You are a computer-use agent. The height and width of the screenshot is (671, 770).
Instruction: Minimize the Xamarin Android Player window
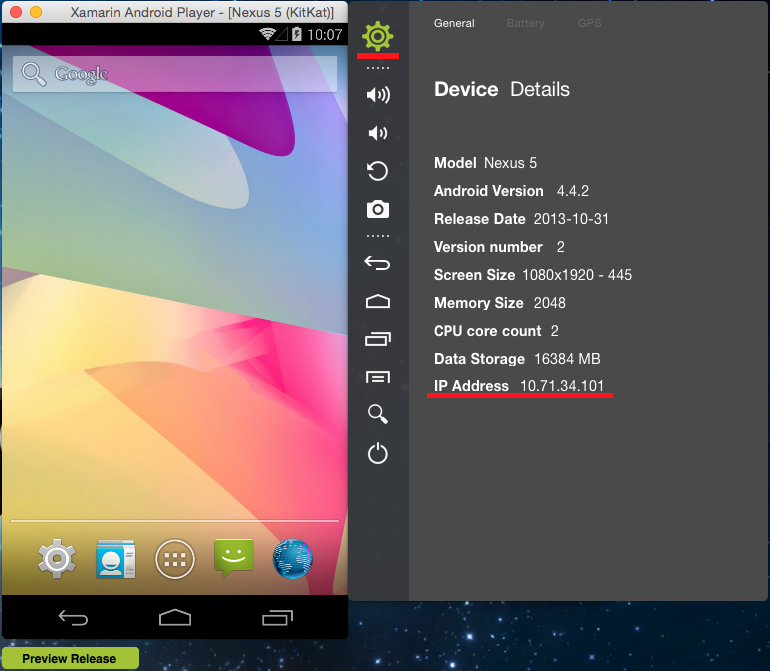point(36,12)
